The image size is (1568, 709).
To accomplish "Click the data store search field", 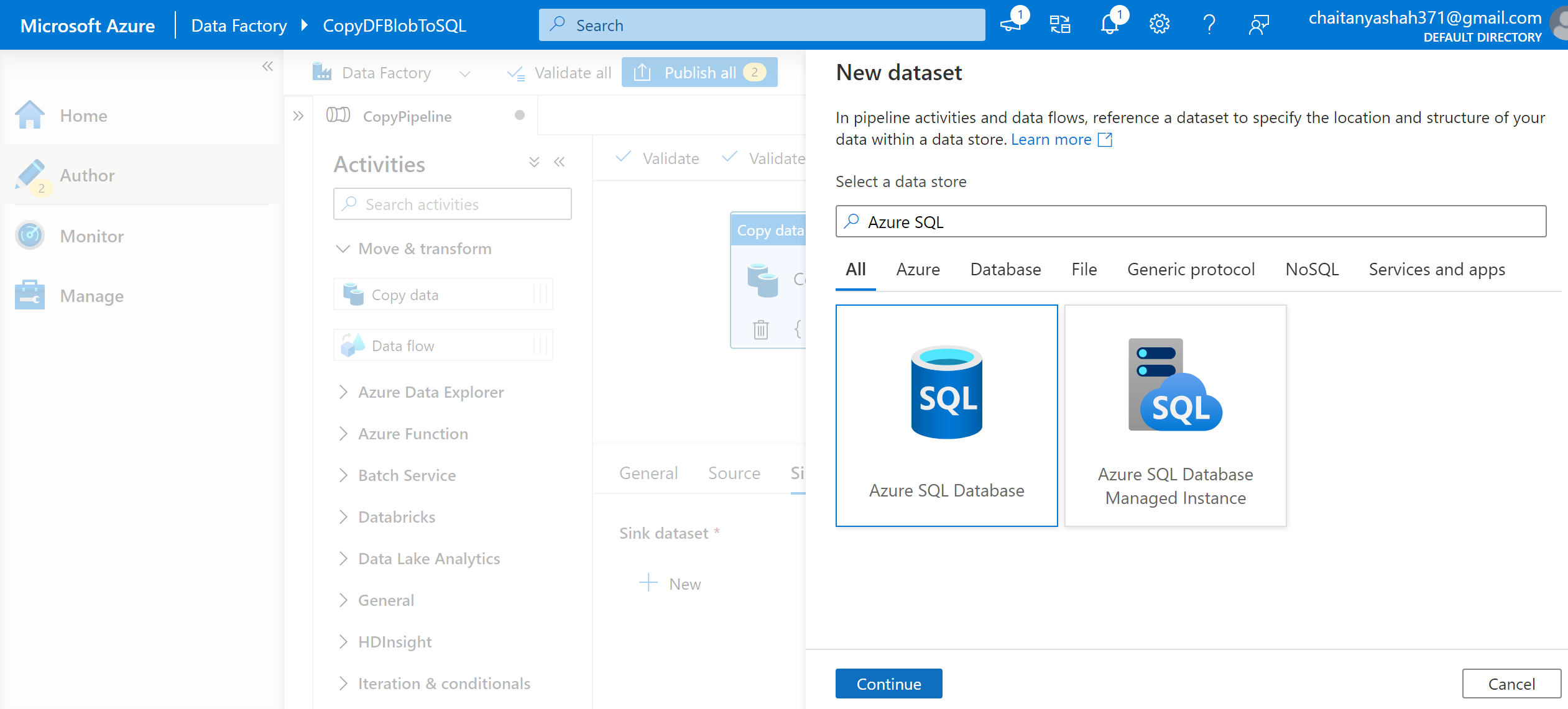I will [x=1191, y=221].
